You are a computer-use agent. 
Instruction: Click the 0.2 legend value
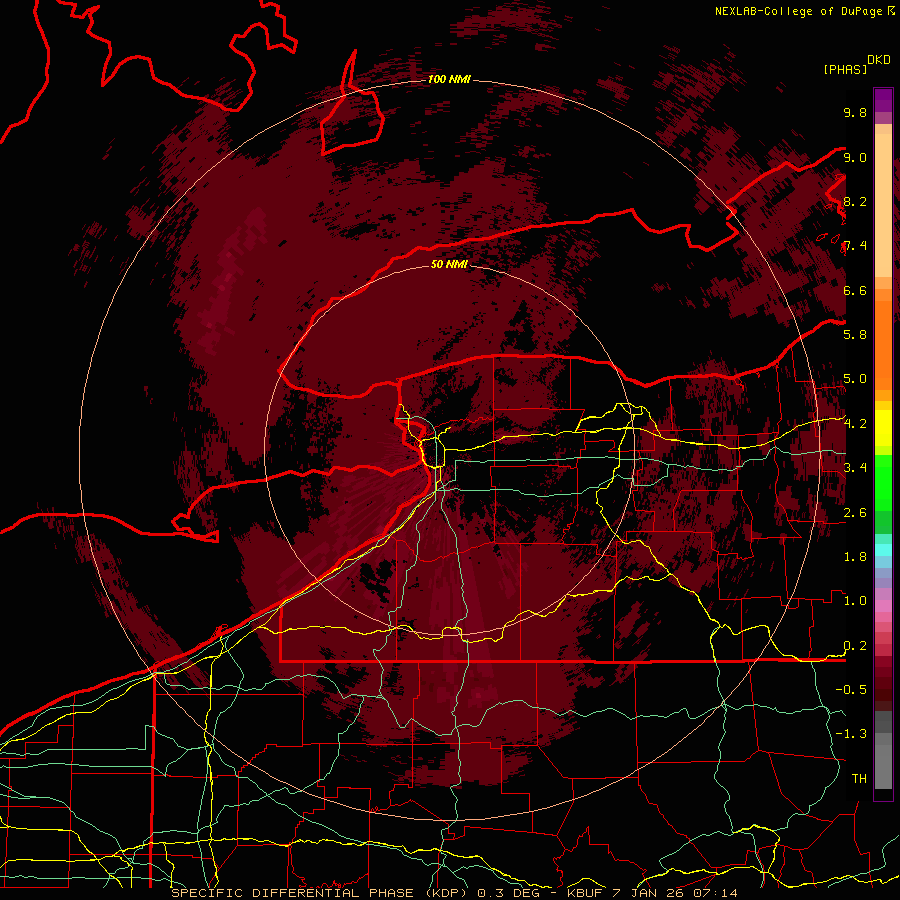[x=855, y=646]
